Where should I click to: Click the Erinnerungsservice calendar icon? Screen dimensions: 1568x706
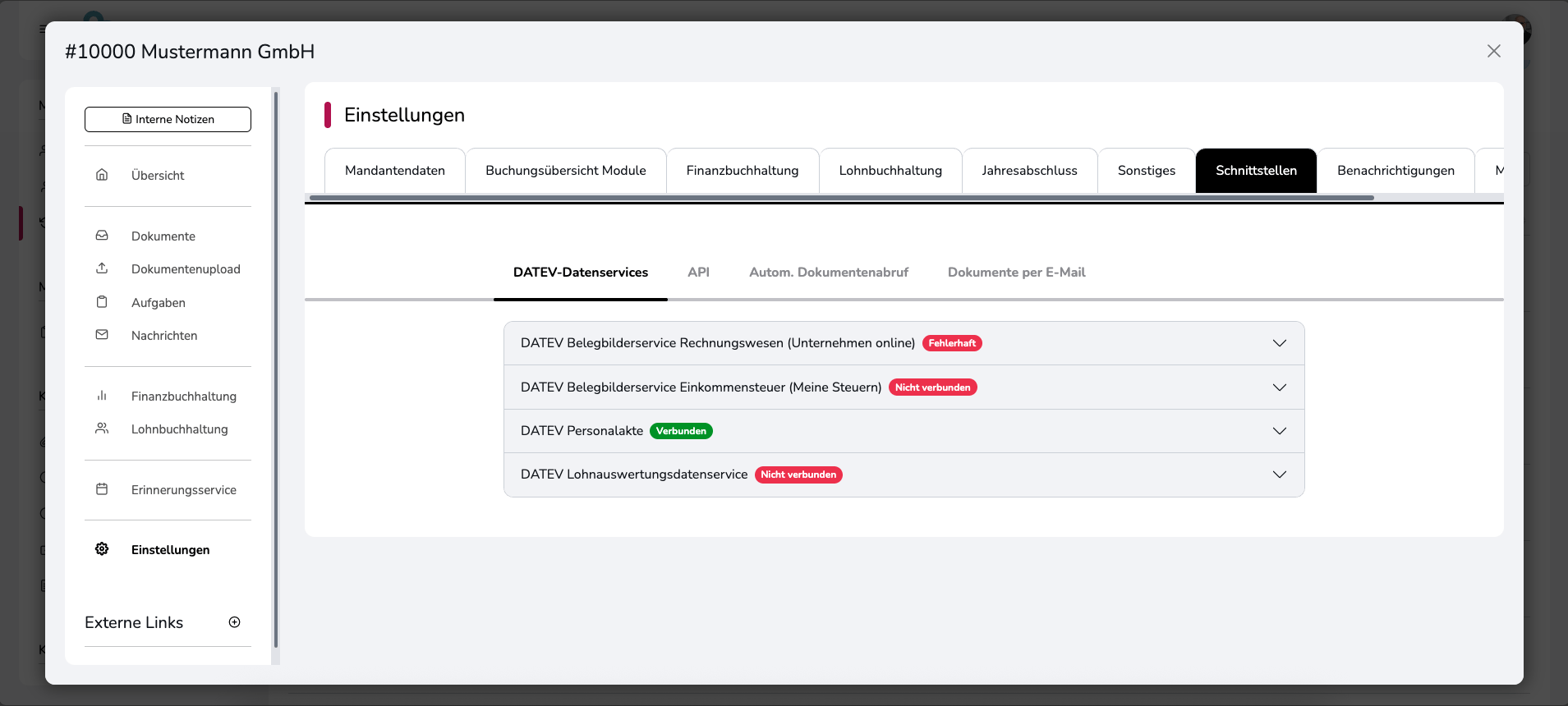pyautogui.click(x=102, y=489)
